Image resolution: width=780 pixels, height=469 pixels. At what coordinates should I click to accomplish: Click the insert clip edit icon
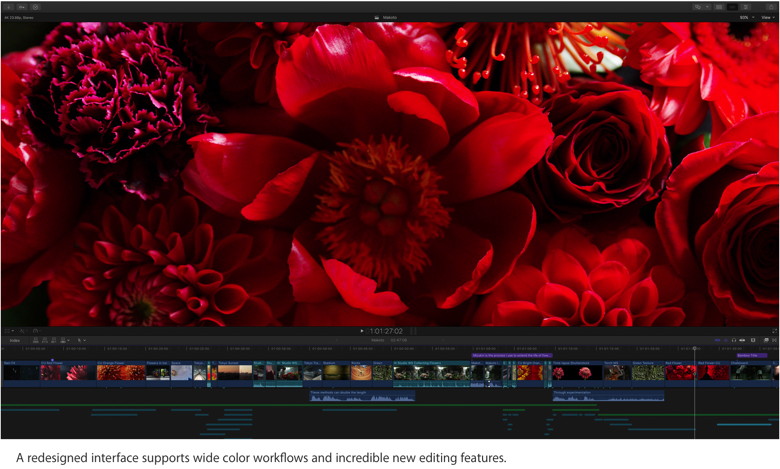(x=44, y=340)
